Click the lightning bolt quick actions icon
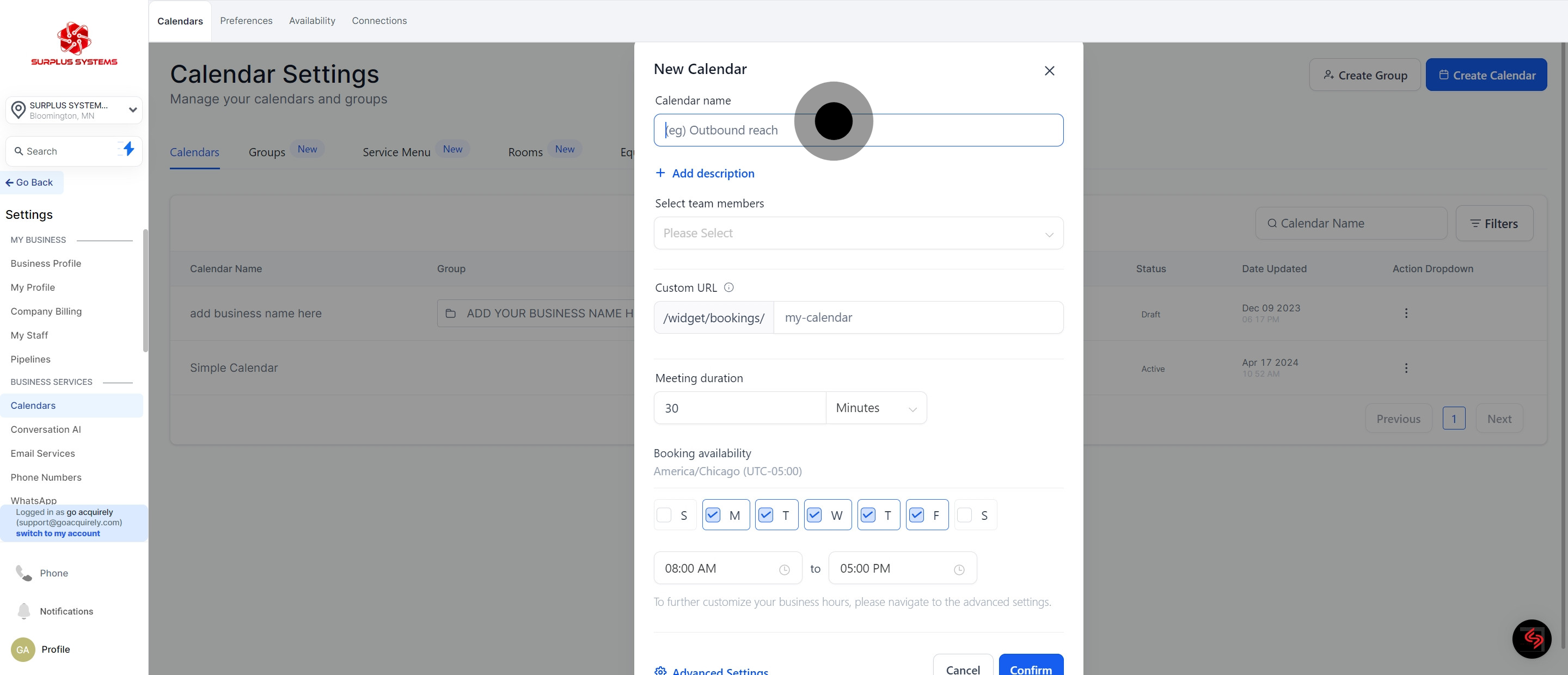The height and width of the screenshot is (675, 1568). 128,149
